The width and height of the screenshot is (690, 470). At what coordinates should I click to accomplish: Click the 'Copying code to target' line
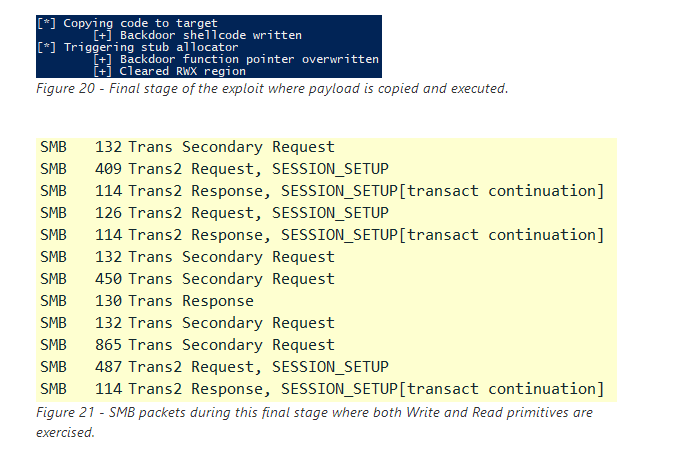pyautogui.click(x=127, y=23)
